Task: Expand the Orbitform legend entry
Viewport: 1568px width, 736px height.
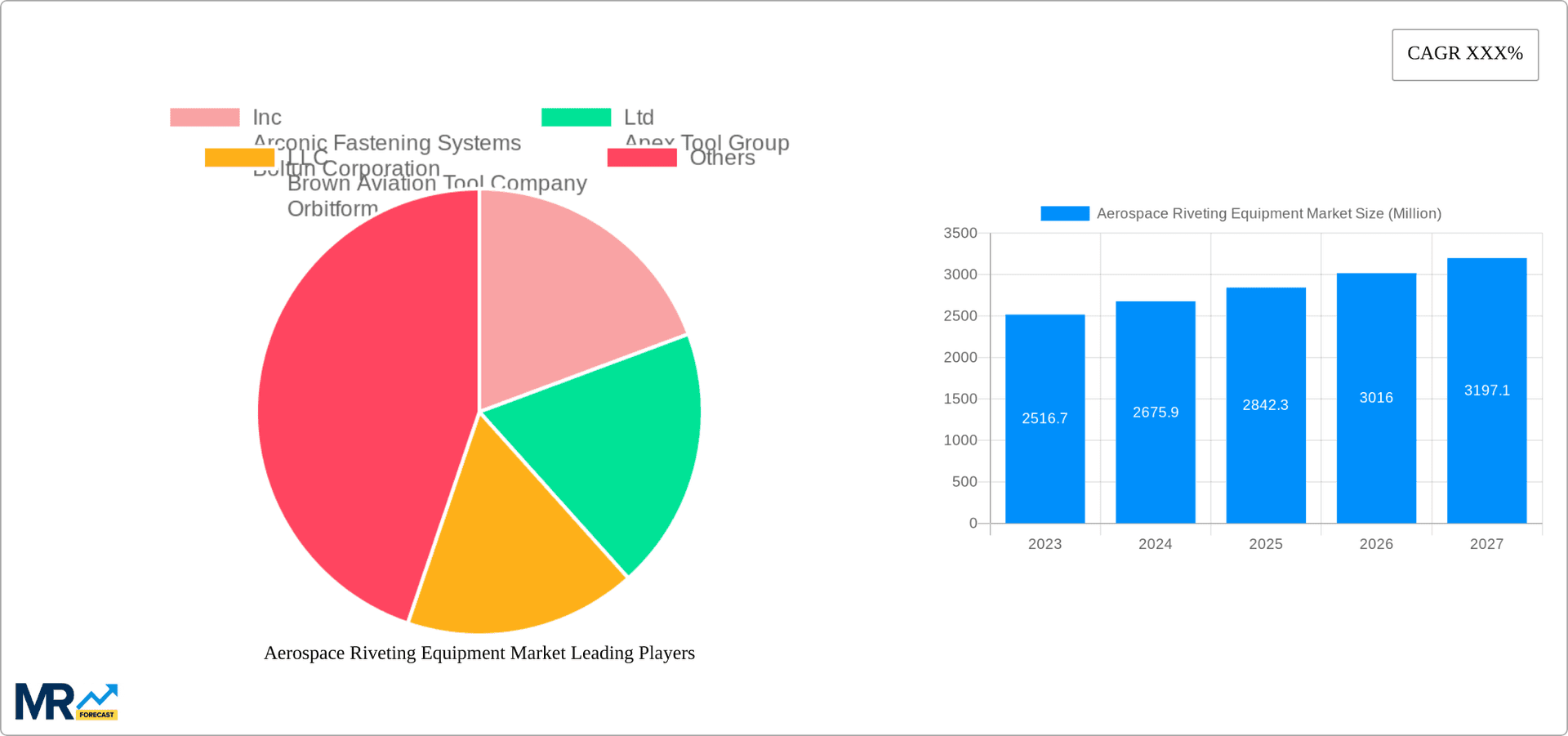Action: tap(332, 208)
